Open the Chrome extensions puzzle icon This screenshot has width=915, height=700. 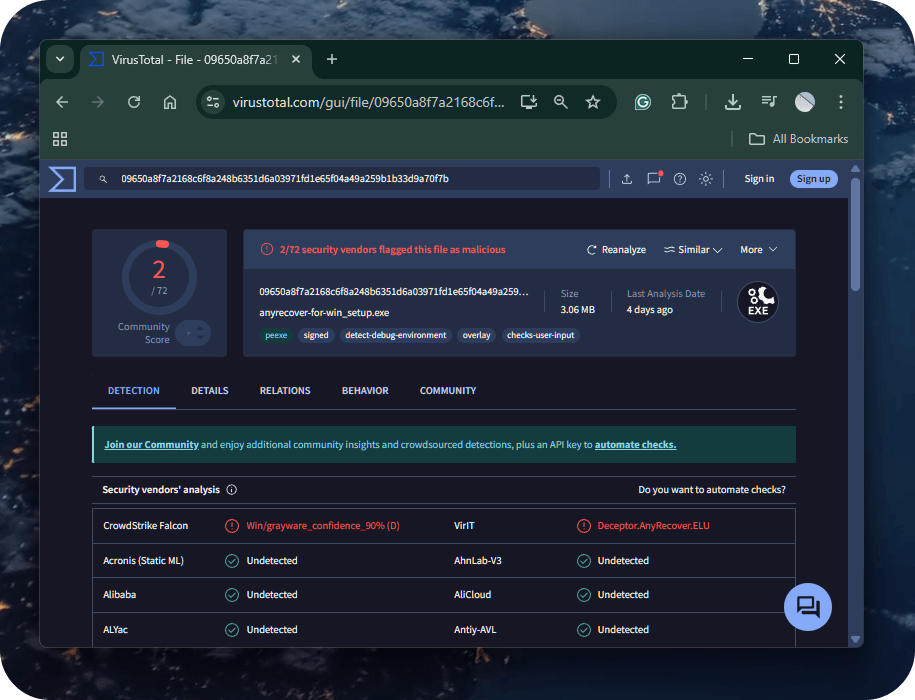680,102
